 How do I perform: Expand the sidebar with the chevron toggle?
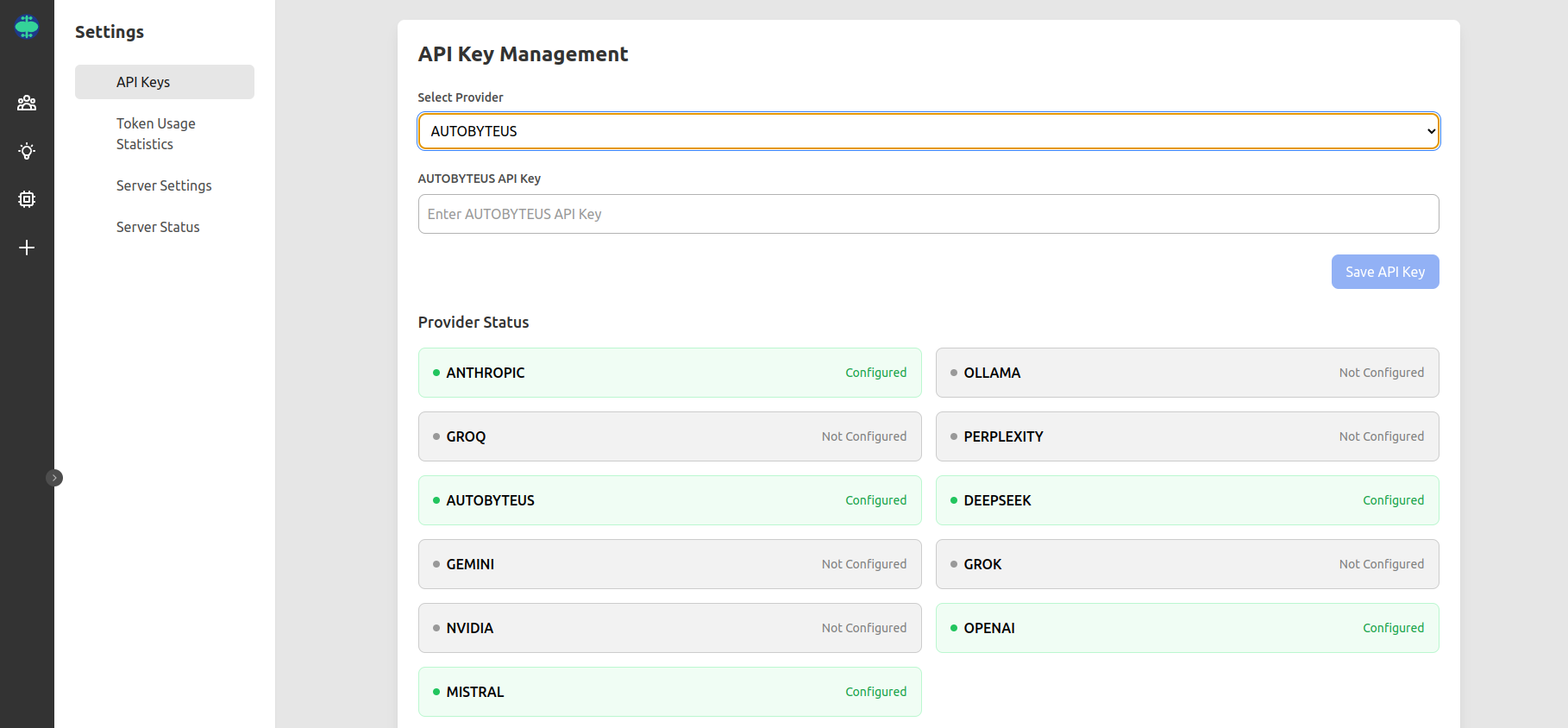54,478
